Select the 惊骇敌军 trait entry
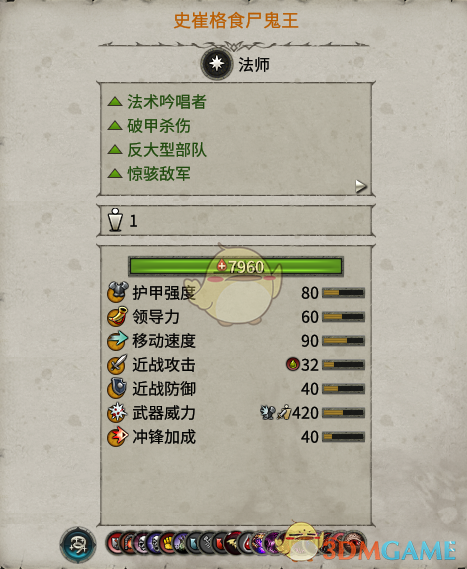 [x=149, y=173]
